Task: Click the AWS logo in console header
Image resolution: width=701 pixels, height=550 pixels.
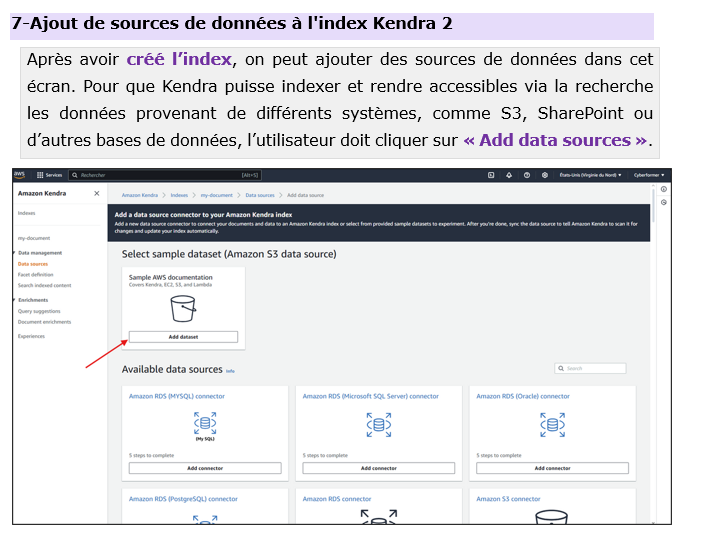Action: (x=19, y=175)
